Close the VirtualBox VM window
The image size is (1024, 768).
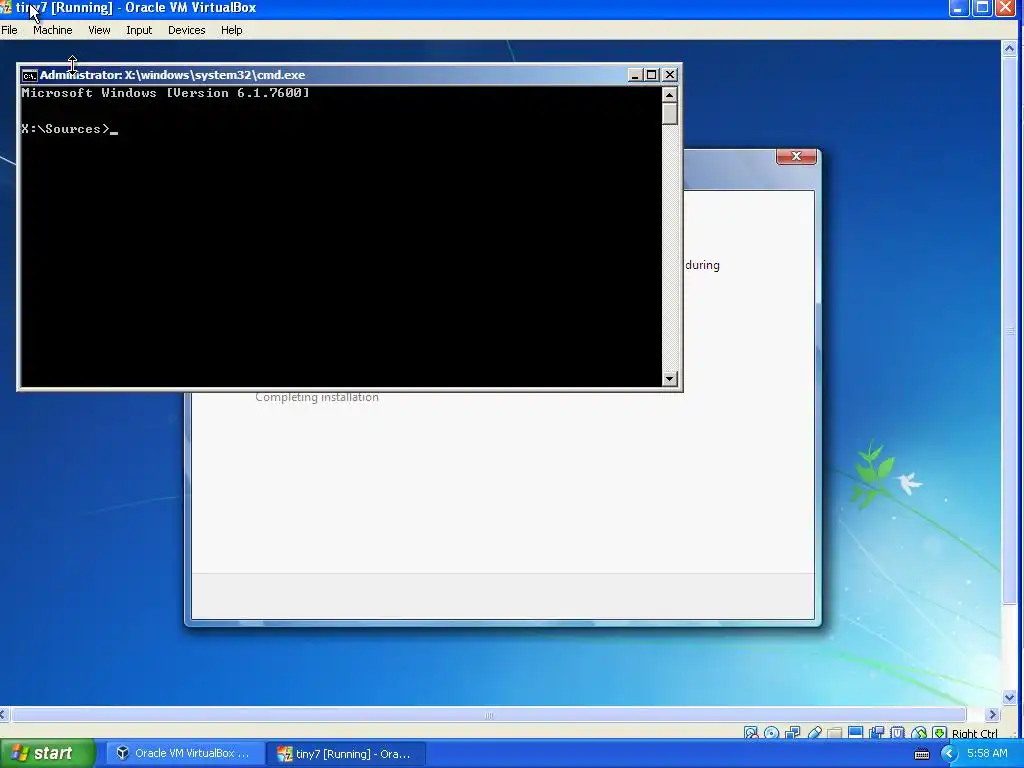(1006, 8)
